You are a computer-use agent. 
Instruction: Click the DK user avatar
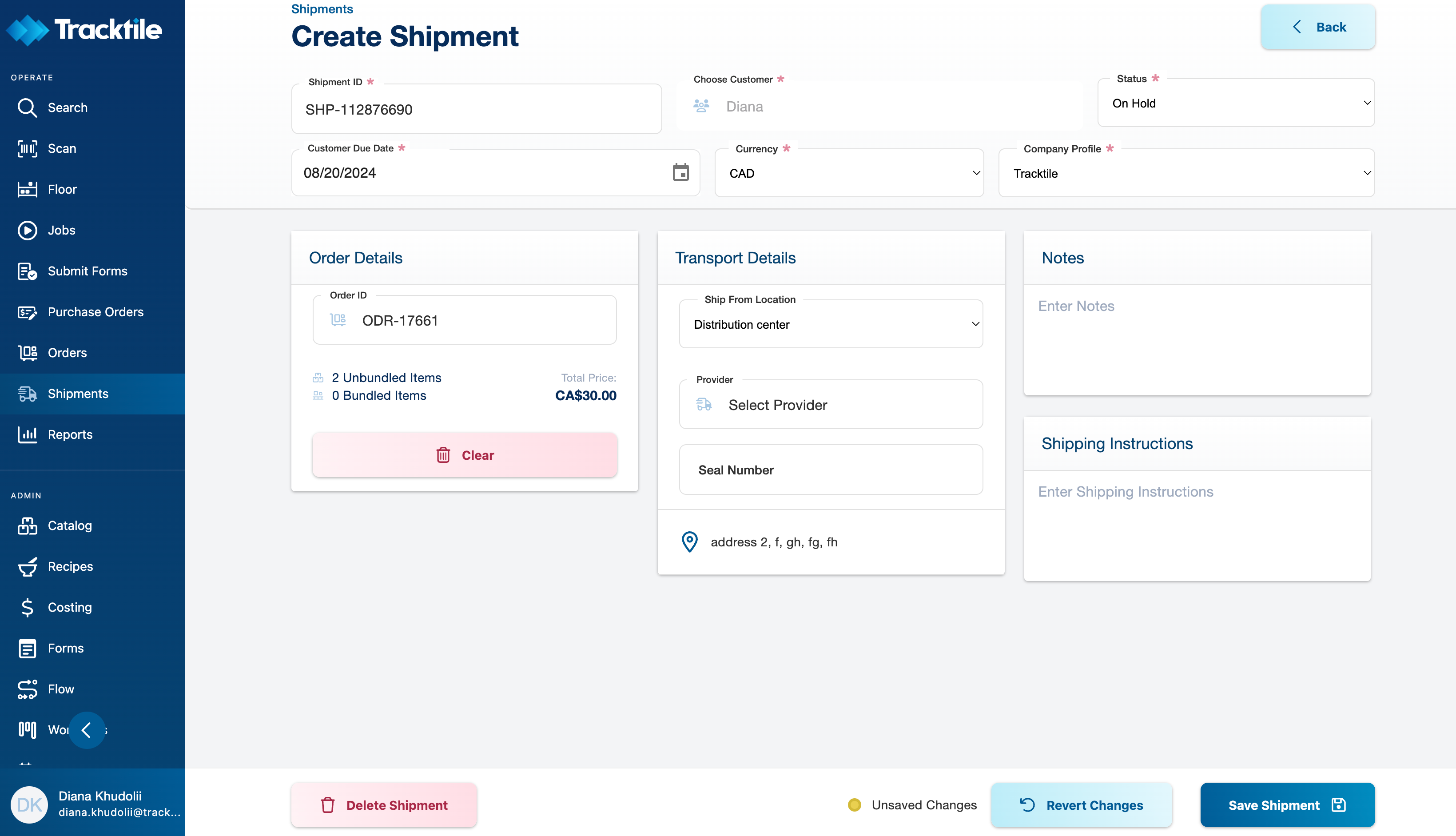tap(29, 804)
